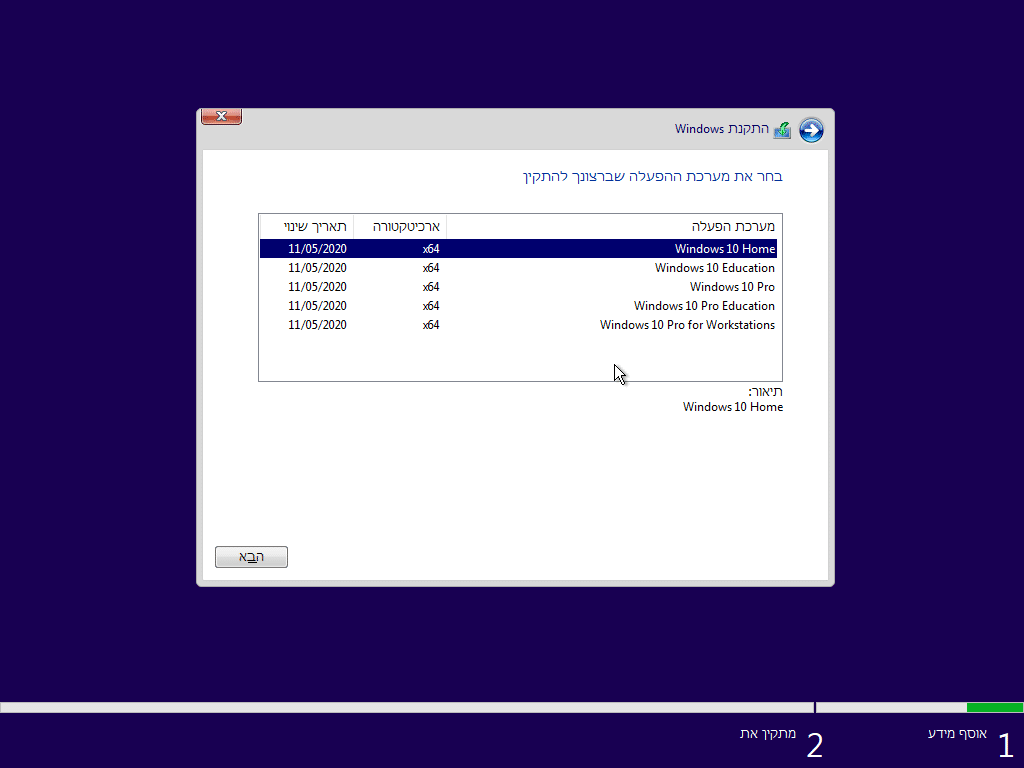Choose Windows 10 Pro from the list
This screenshot has width=1024, height=768.
pyautogui.click(x=731, y=287)
